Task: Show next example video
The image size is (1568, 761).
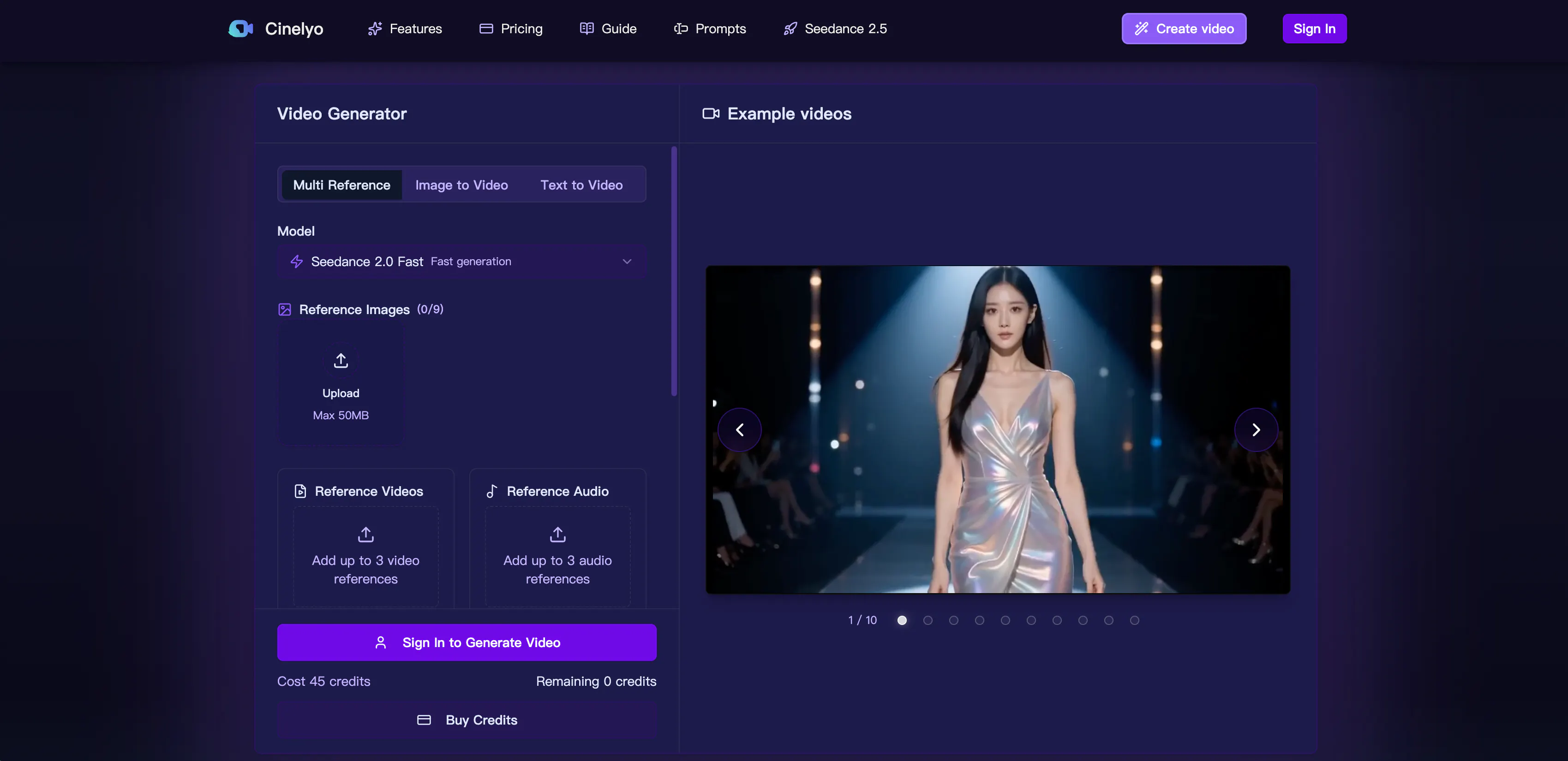Action: 1256,430
